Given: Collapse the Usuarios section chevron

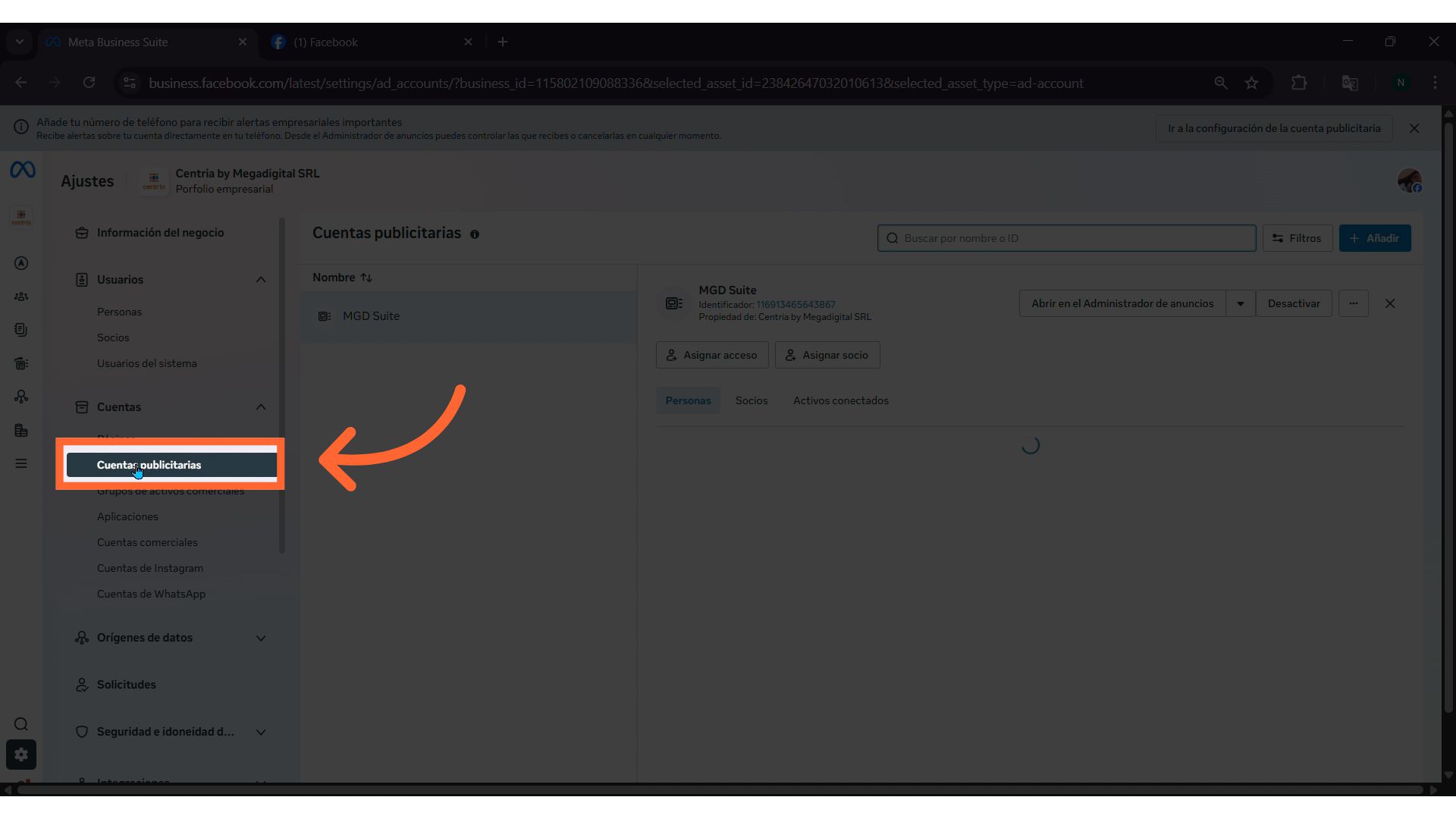Looking at the screenshot, I should point(261,280).
